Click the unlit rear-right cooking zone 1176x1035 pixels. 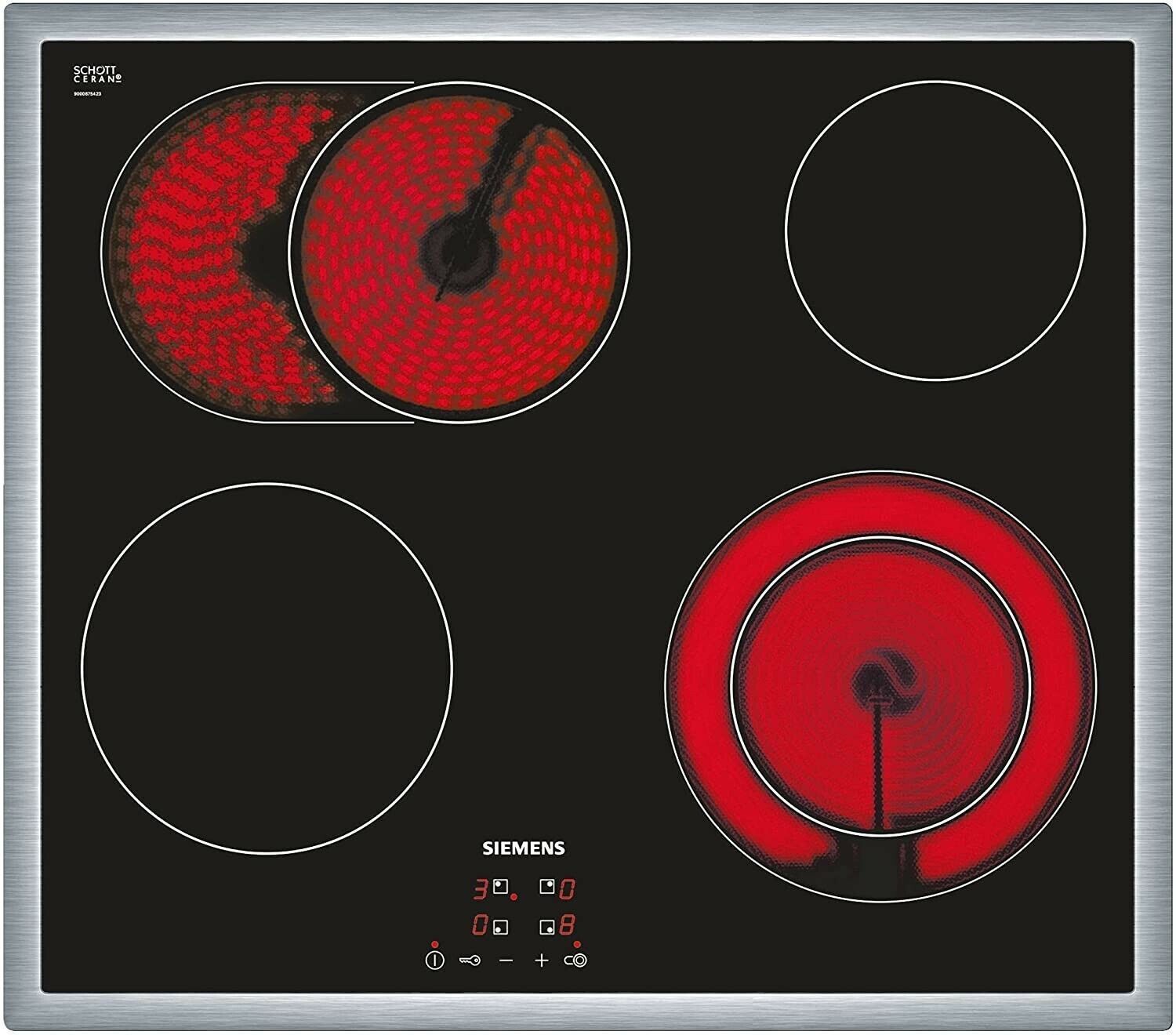point(935,231)
